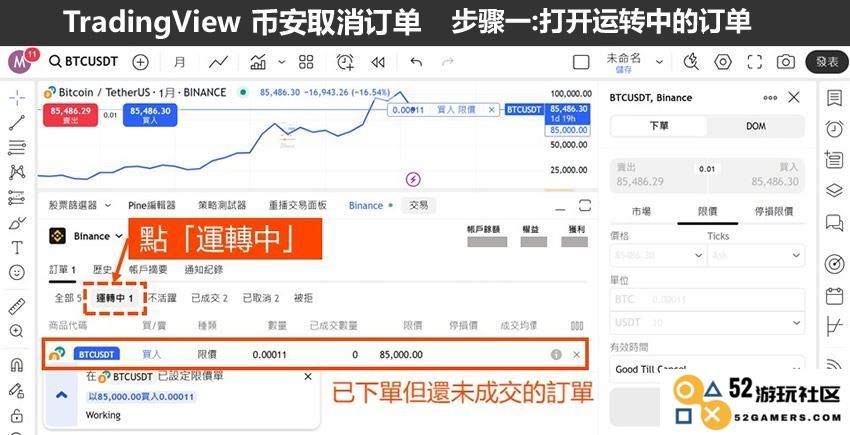Open the user profile avatar M

click(x=18, y=62)
